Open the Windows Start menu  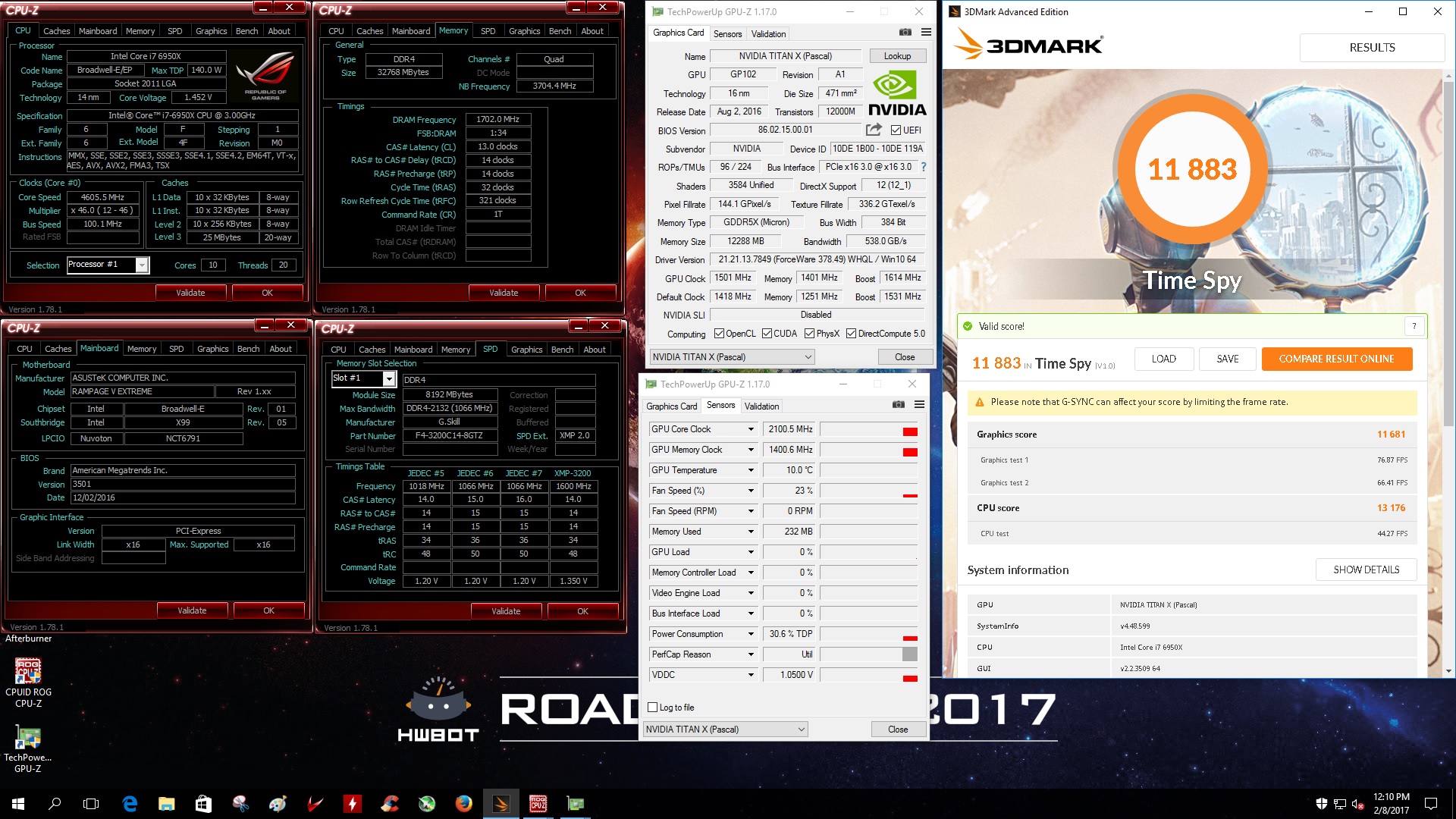18,804
